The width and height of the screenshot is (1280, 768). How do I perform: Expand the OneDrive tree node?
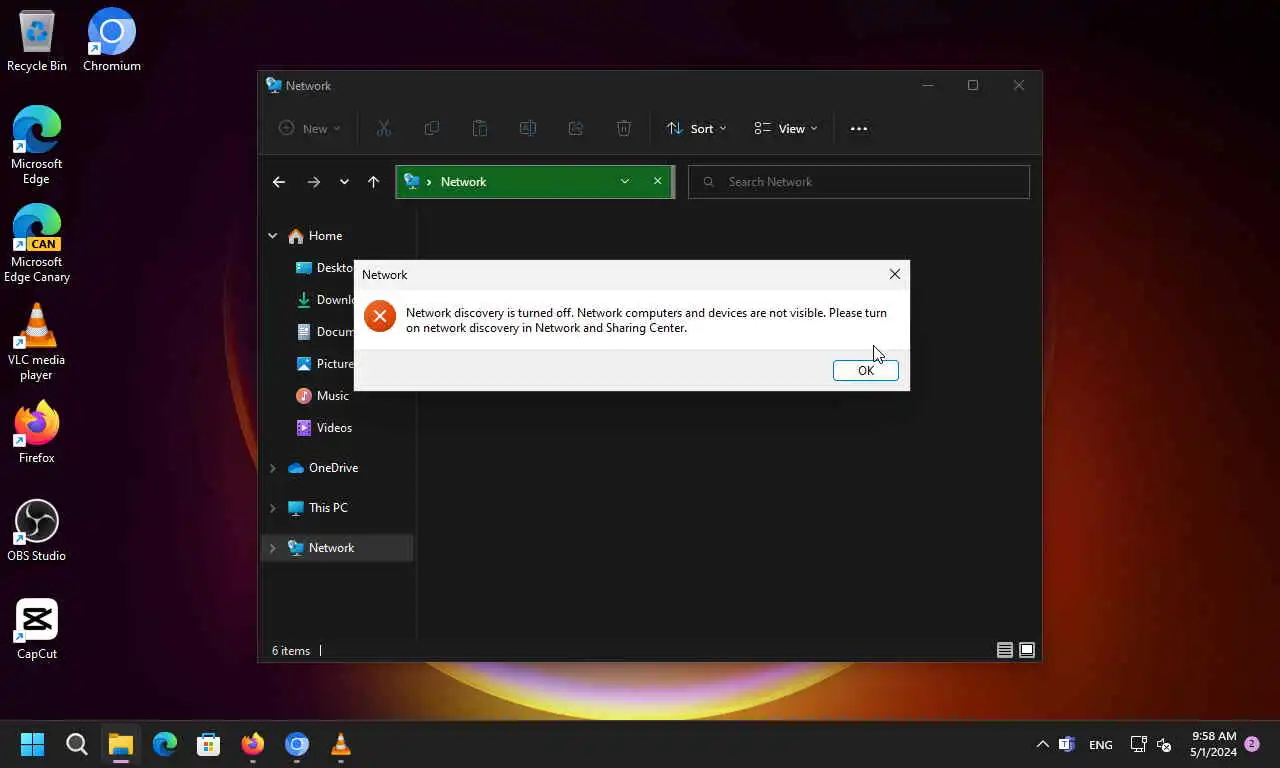pos(272,468)
